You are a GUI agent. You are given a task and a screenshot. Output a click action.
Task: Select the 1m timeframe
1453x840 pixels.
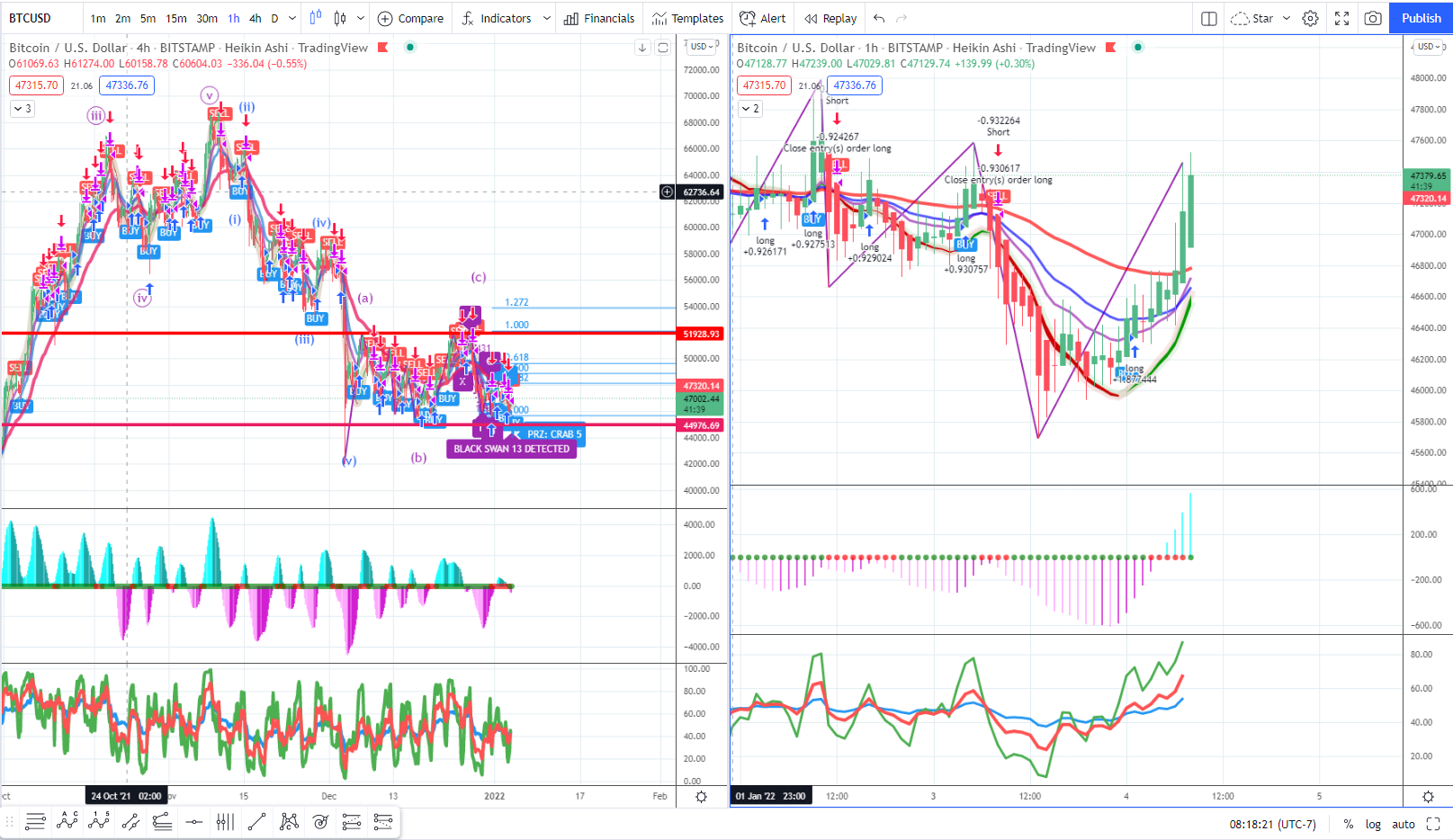pos(98,18)
